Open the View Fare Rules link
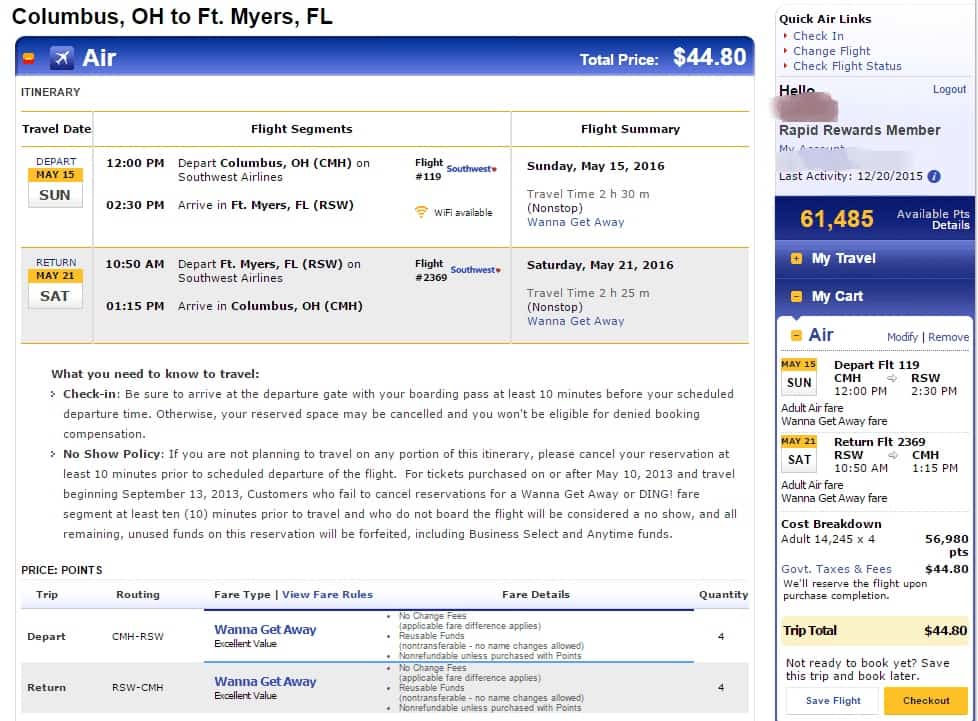The image size is (978, 721). [x=327, y=594]
